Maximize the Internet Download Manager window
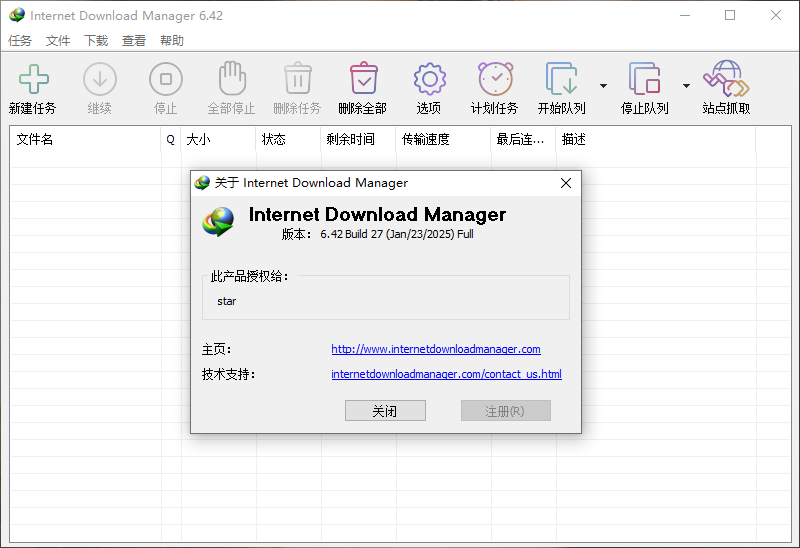800x548 pixels. (730, 15)
